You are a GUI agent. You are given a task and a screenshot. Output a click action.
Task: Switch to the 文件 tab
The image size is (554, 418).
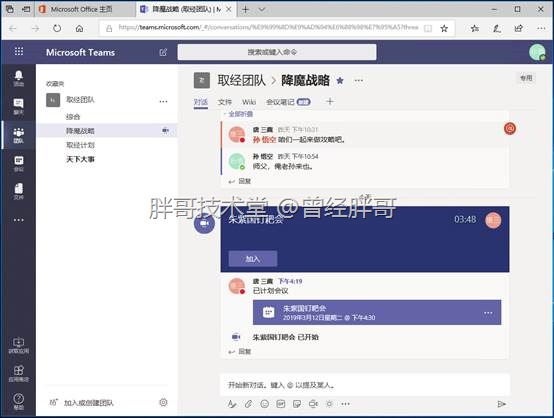point(225,102)
